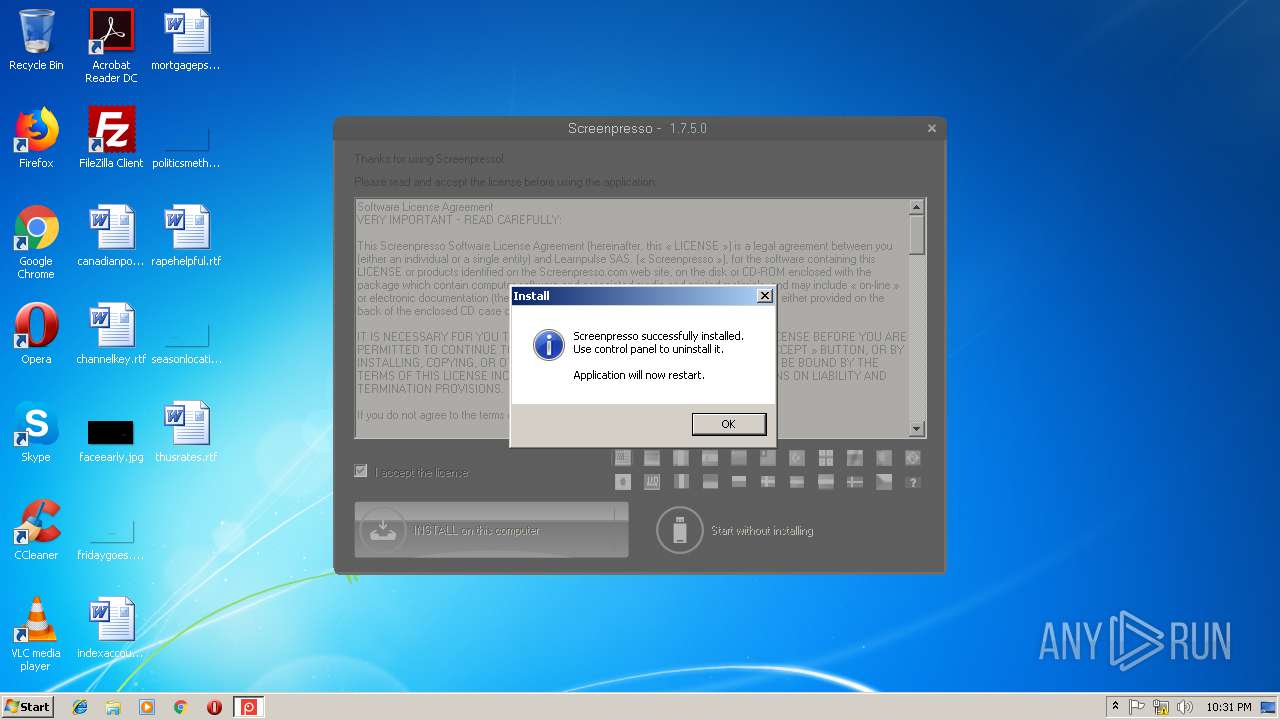Viewport: 1280px width, 720px height.
Task: Open Opera from the taskbar
Action: 214,707
